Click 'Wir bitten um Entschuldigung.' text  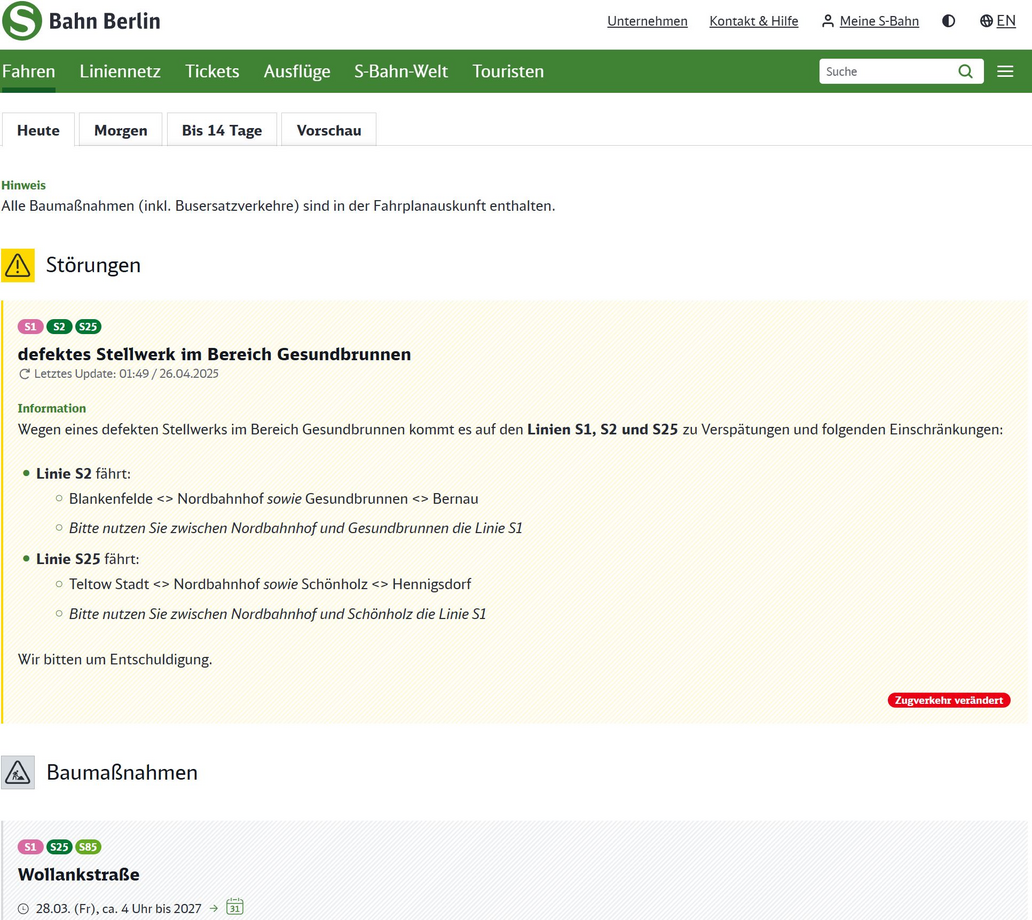coord(115,659)
